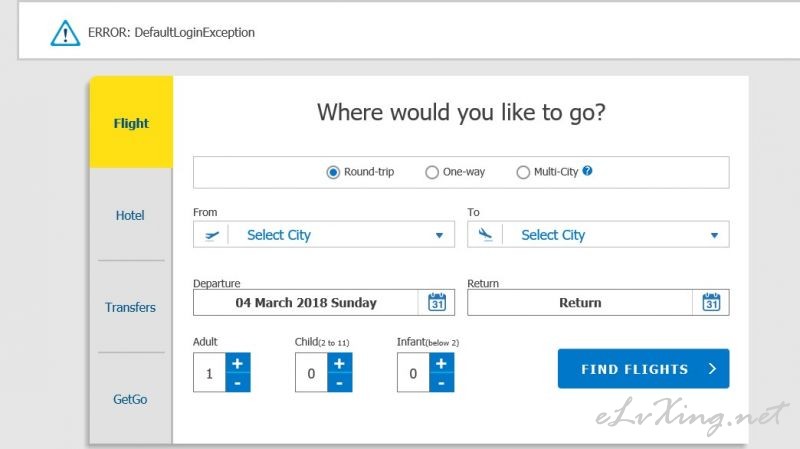
Task: Click the error warning triangle icon
Action: [x=65, y=33]
